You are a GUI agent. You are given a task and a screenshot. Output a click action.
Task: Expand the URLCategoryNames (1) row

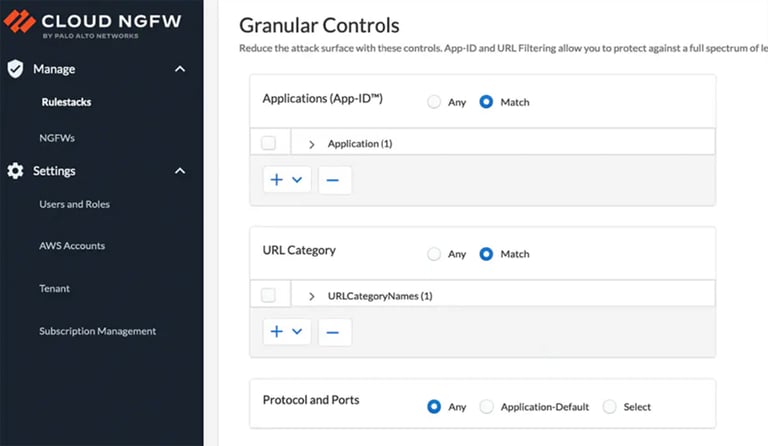(x=312, y=297)
